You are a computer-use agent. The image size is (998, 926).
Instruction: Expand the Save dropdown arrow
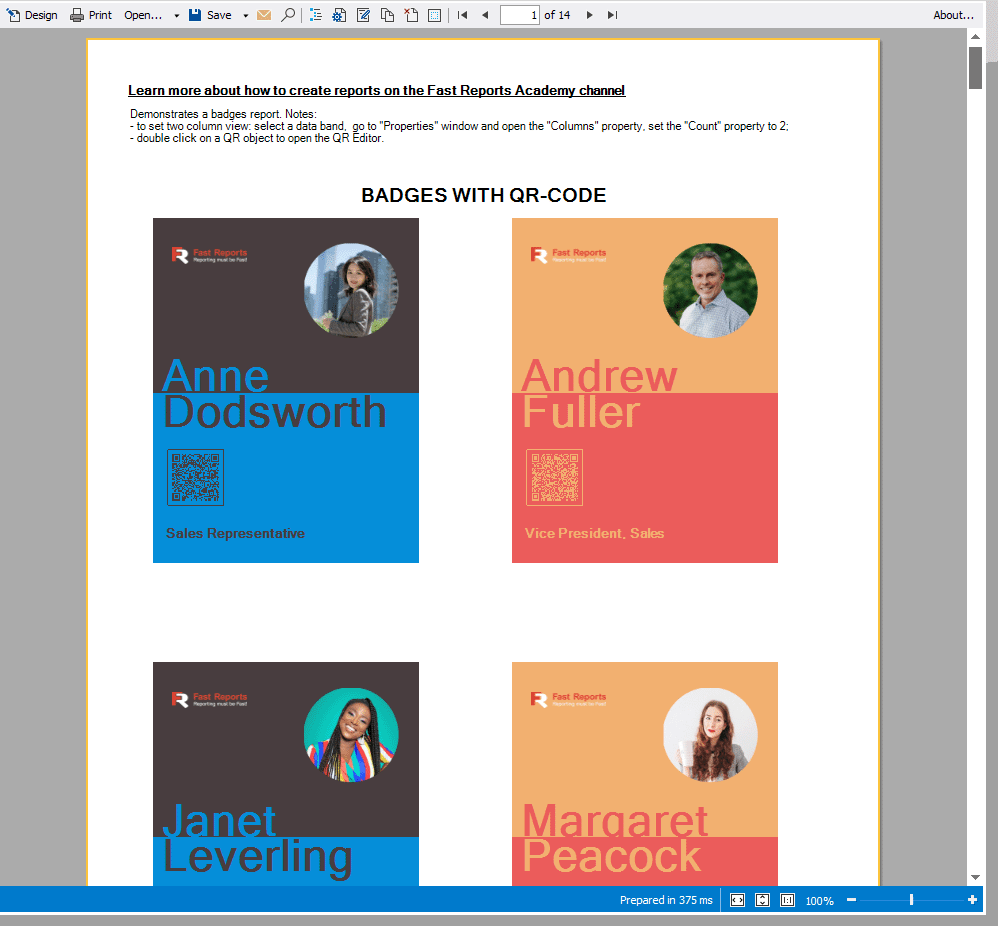[x=246, y=16]
